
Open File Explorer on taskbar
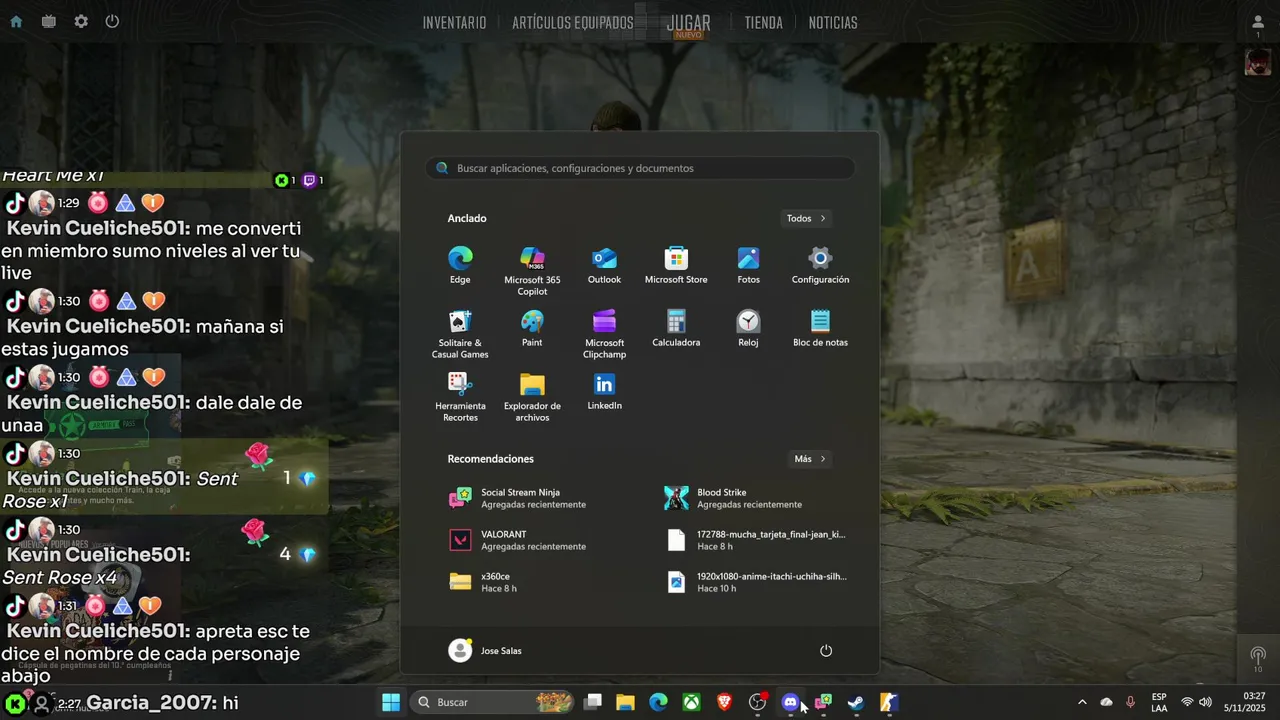(625, 702)
